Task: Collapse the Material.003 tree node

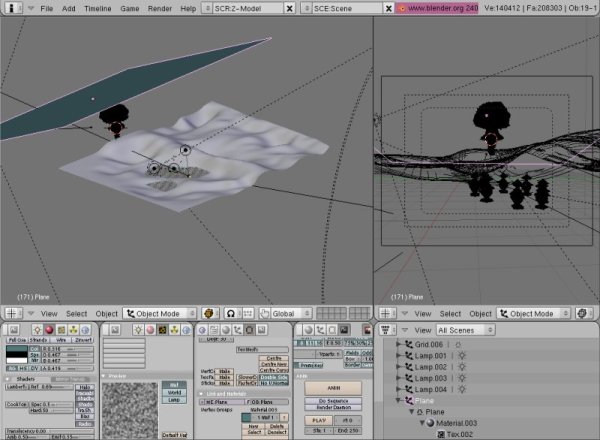Action: 422,423
